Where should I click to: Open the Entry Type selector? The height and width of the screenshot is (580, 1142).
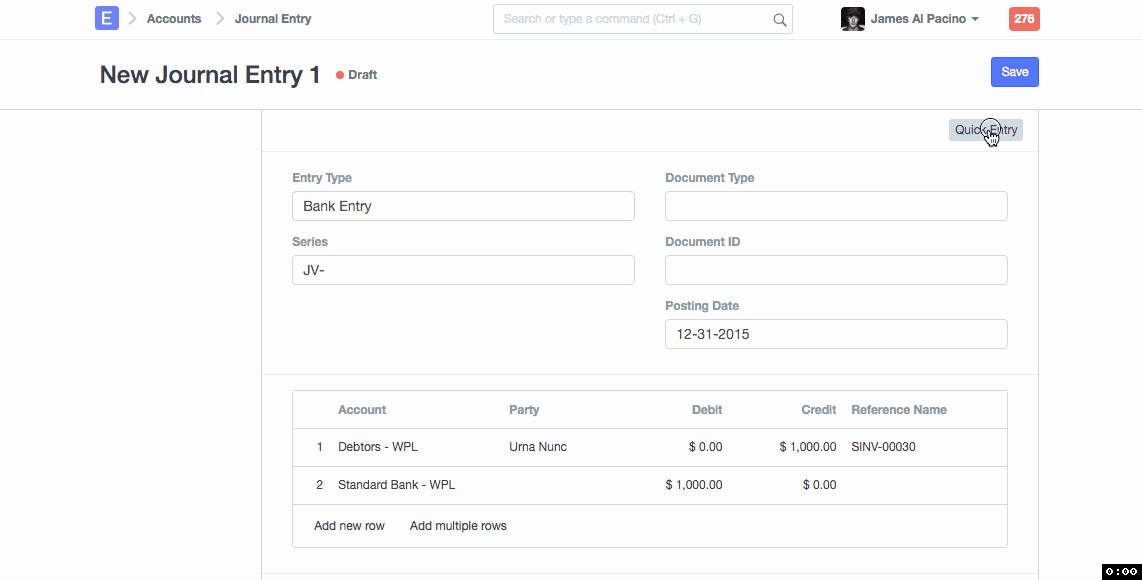[x=463, y=206]
